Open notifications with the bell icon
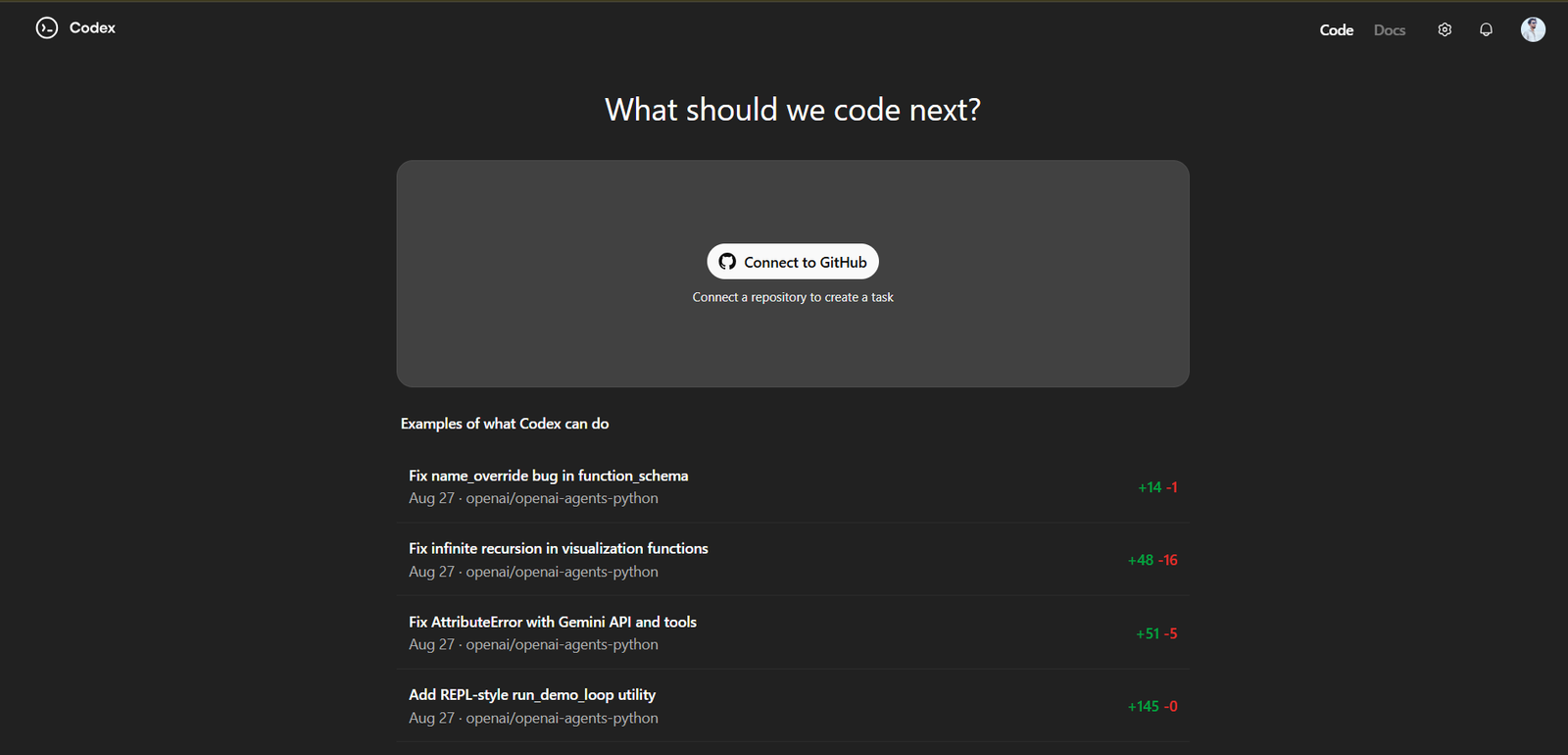 (x=1486, y=30)
